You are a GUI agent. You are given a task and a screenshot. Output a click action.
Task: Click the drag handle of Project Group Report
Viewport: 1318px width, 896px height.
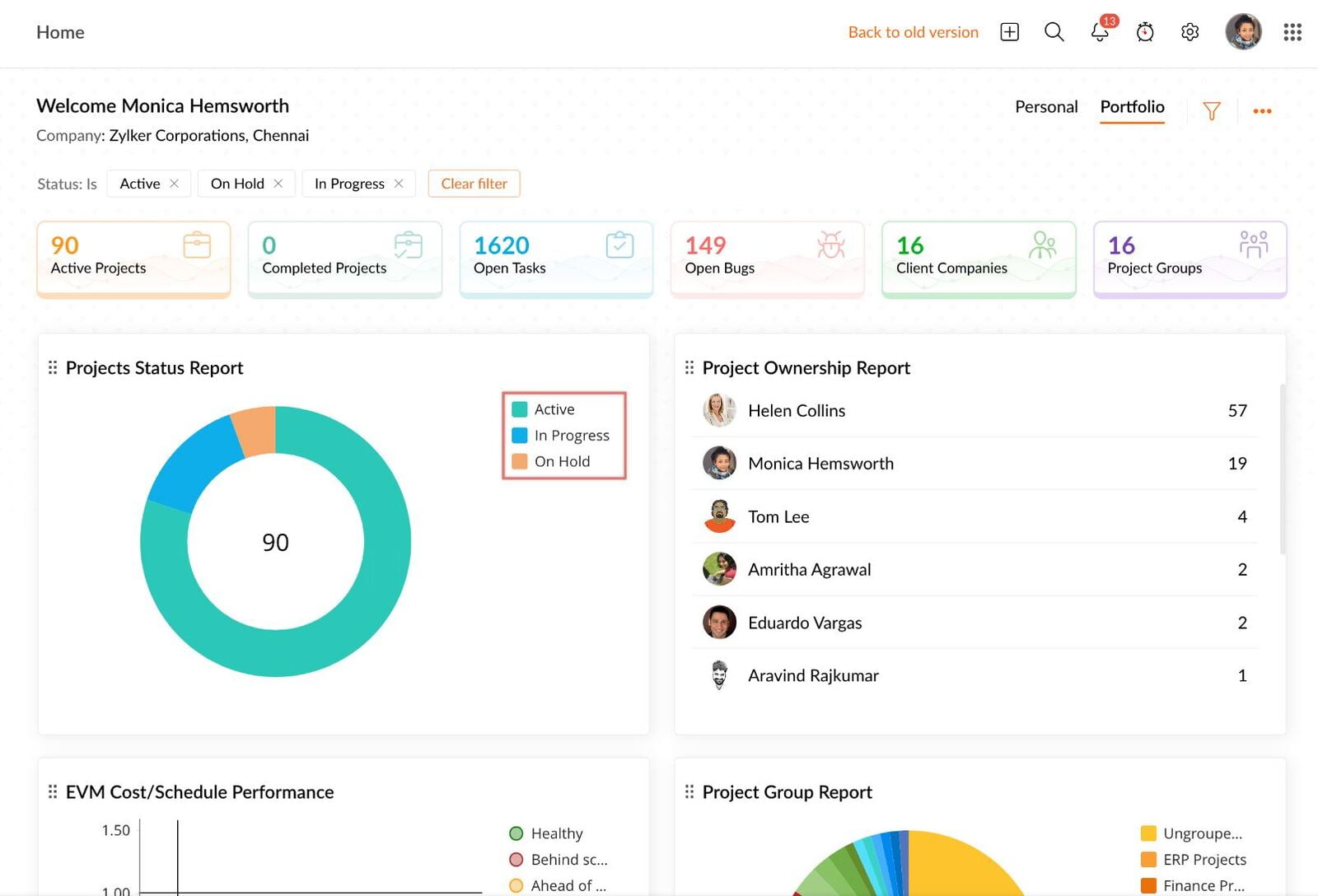point(689,791)
